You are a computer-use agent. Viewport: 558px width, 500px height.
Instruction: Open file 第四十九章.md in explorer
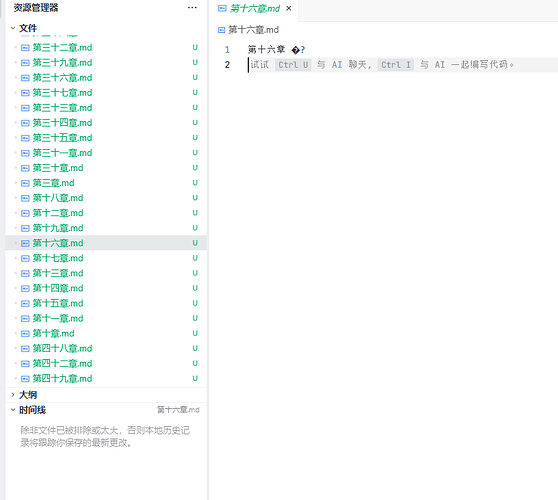point(106,378)
